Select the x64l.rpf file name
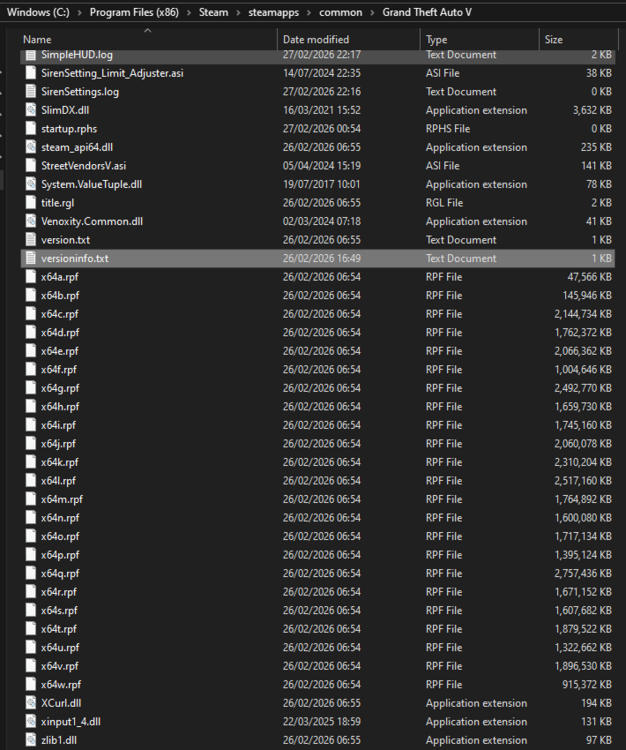Image resolution: width=626 pixels, height=750 pixels. 58,481
